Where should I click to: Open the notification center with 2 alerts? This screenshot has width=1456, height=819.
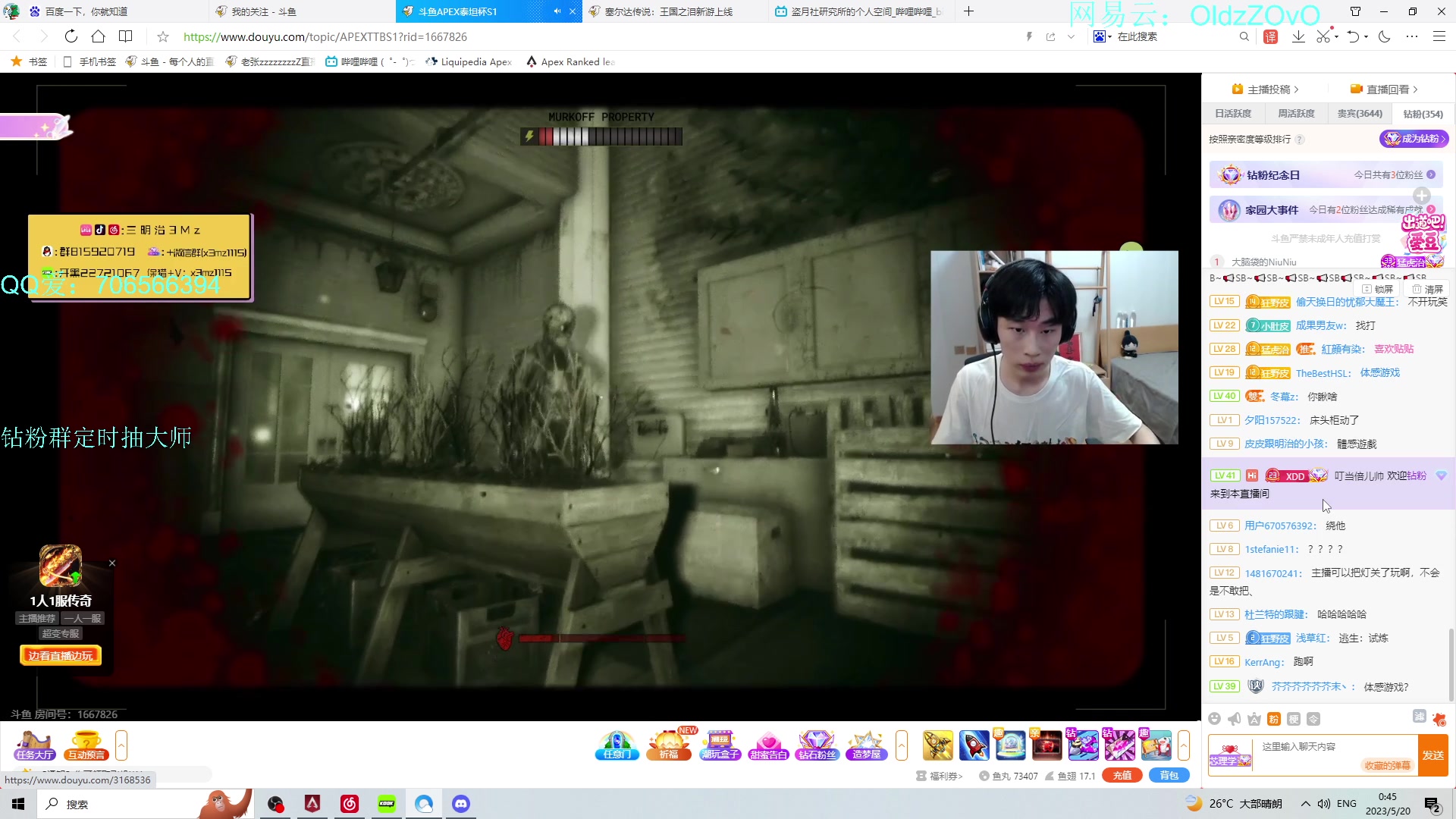tap(1433, 805)
